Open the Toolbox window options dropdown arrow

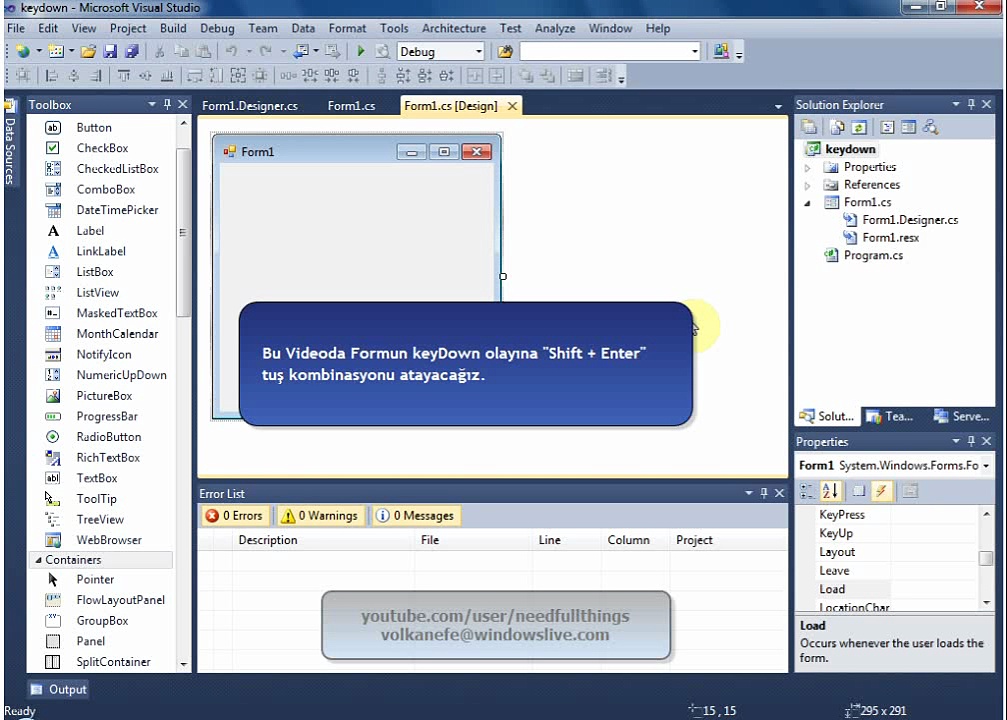click(x=152, y=104)
